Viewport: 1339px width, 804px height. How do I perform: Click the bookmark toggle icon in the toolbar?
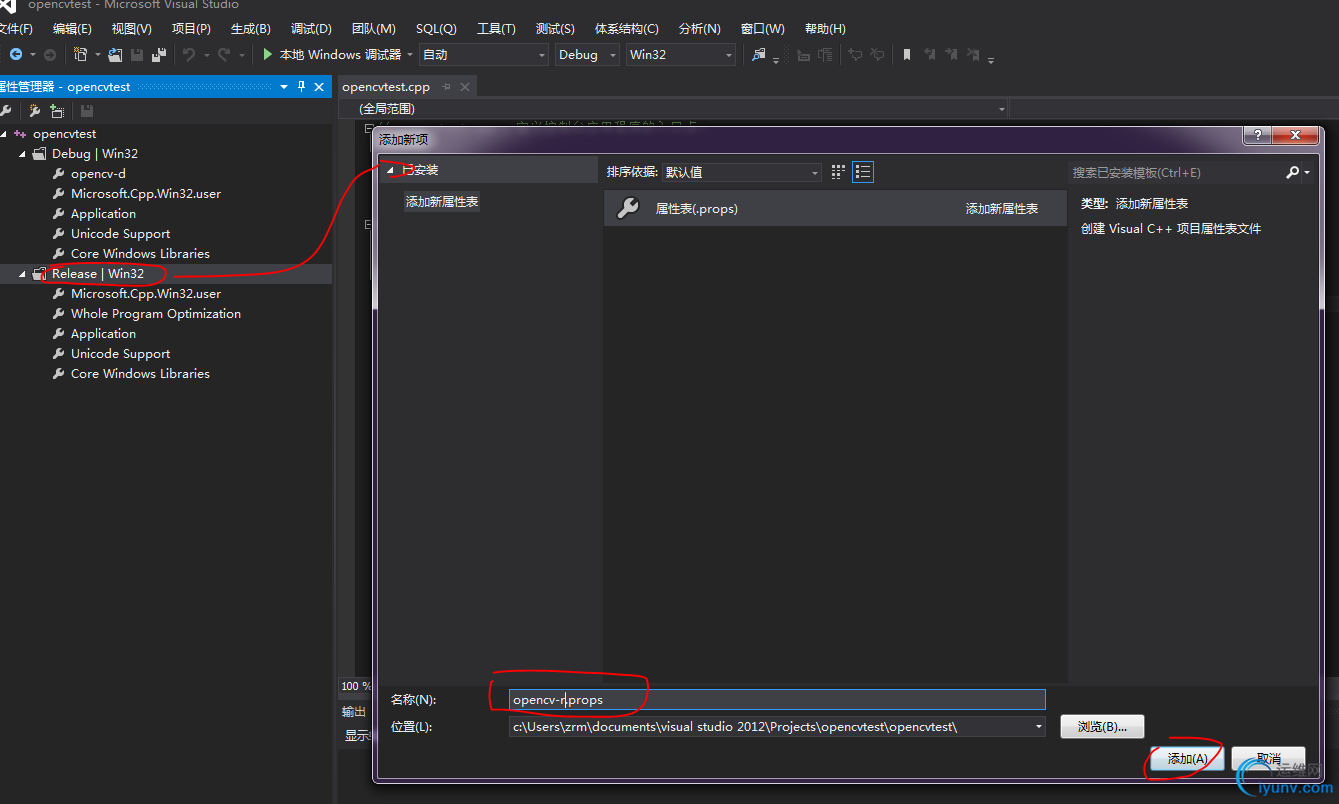tap(907, 55)
